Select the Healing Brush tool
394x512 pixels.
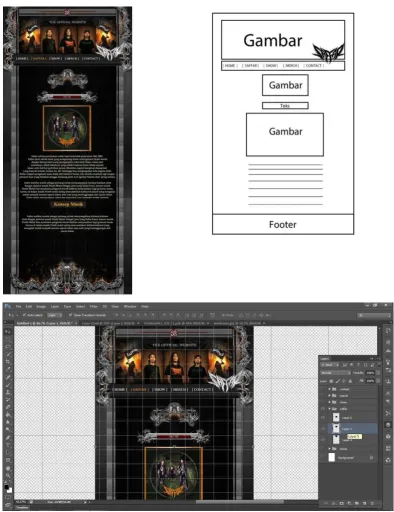point(8,377)
